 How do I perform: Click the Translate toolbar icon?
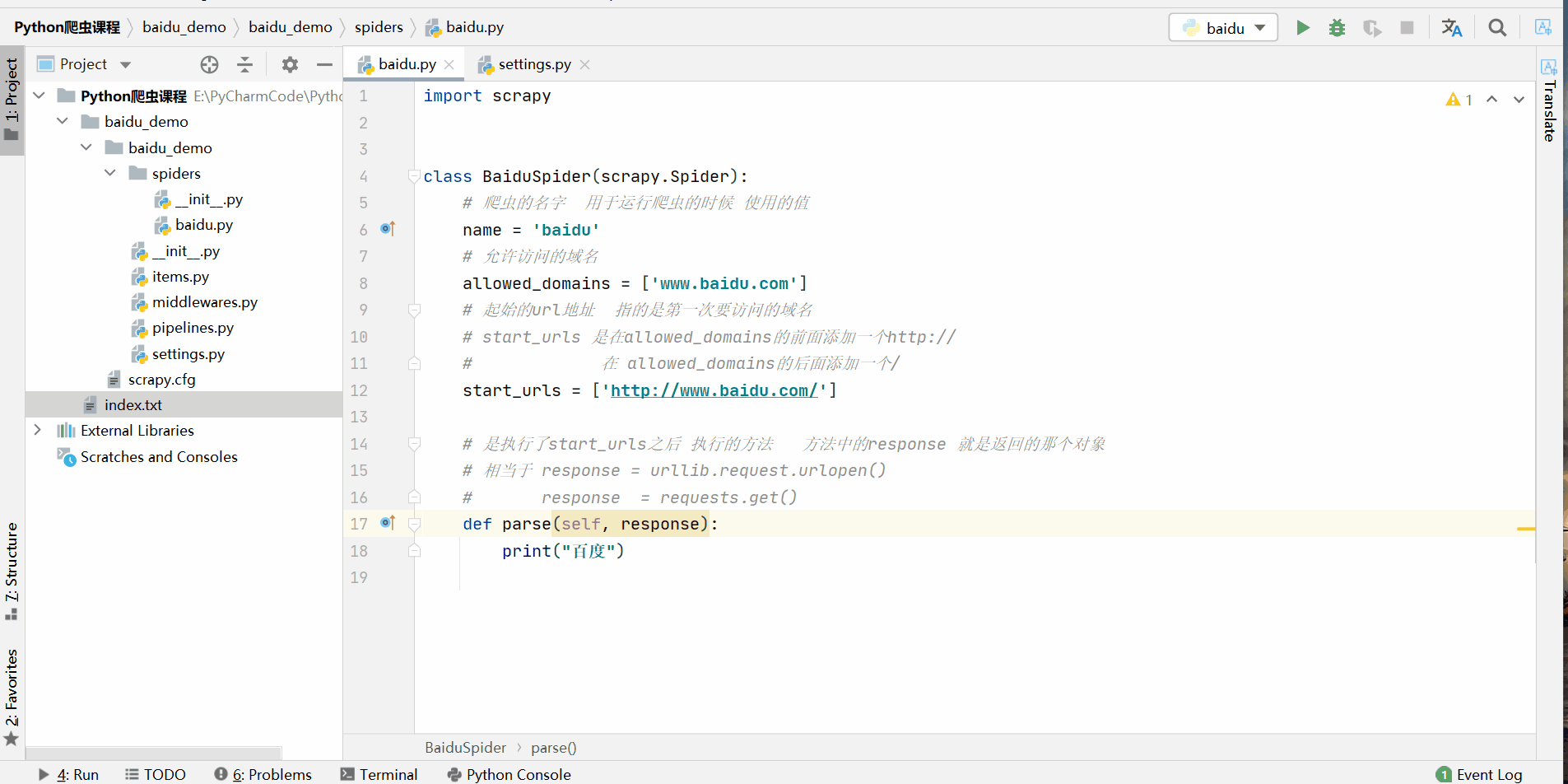1453,27
